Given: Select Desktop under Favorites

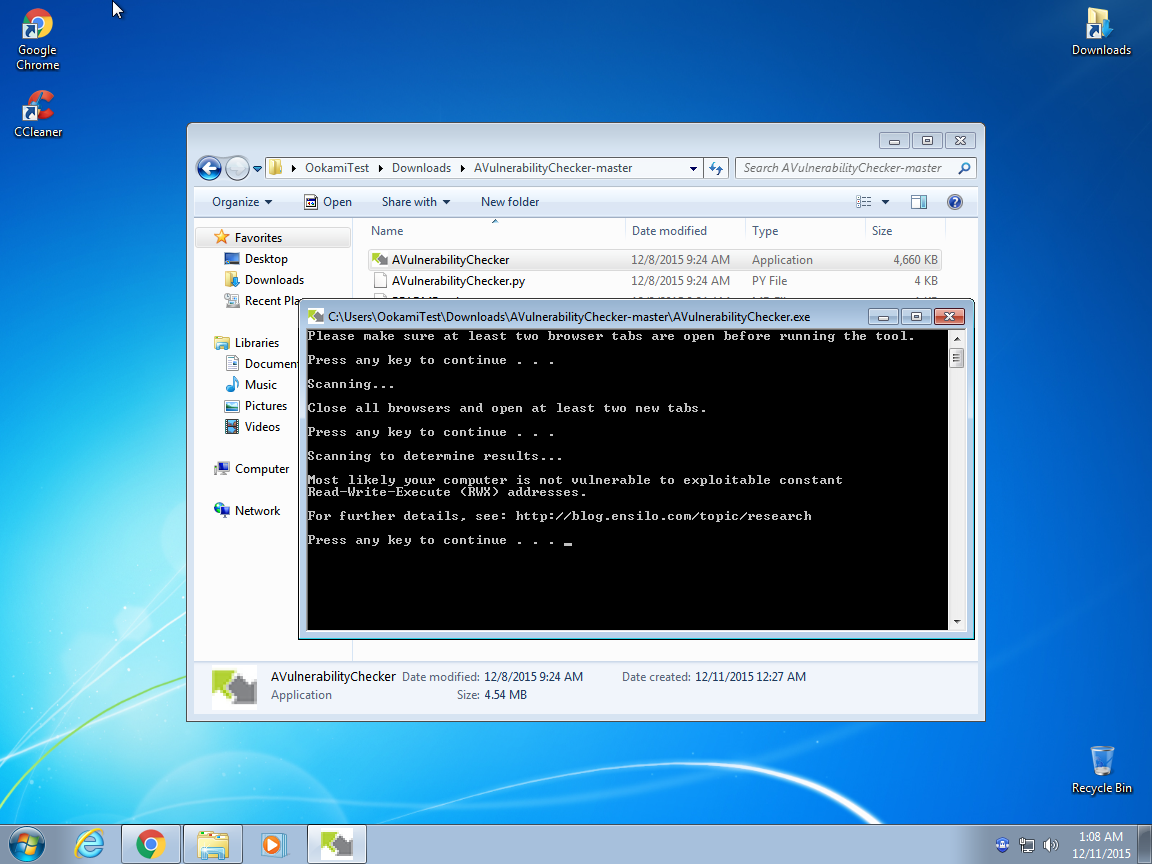Looking at the screenshot, I should click(x=266, y=259).
